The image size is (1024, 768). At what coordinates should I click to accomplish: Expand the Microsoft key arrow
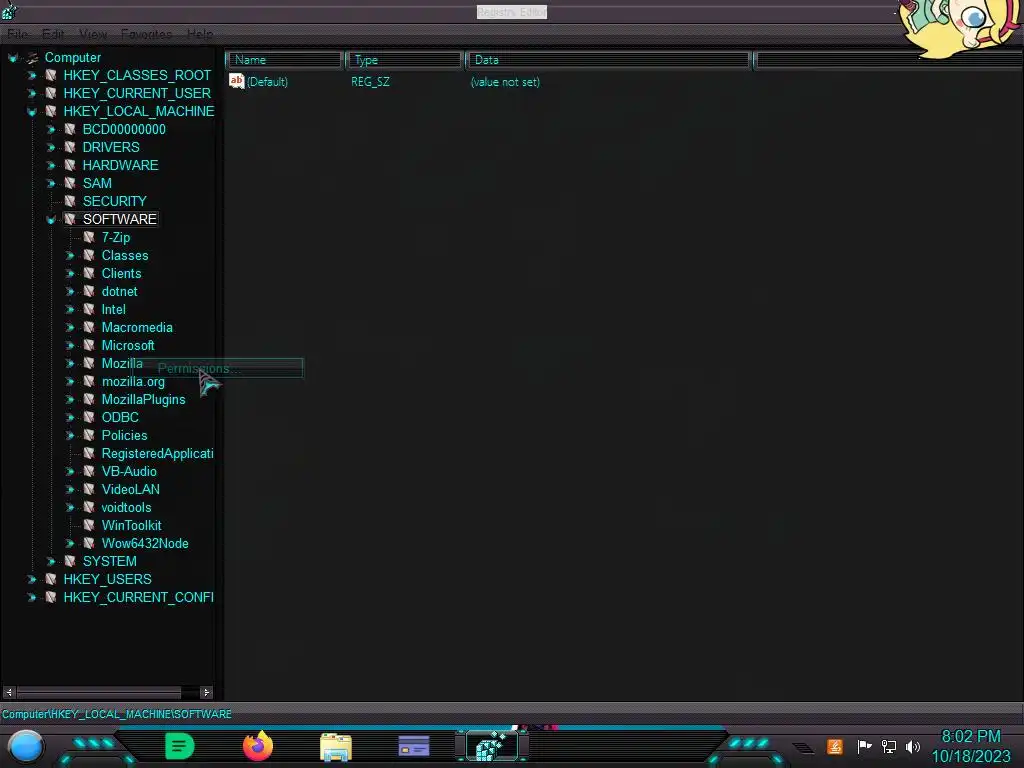pos(69,345)
